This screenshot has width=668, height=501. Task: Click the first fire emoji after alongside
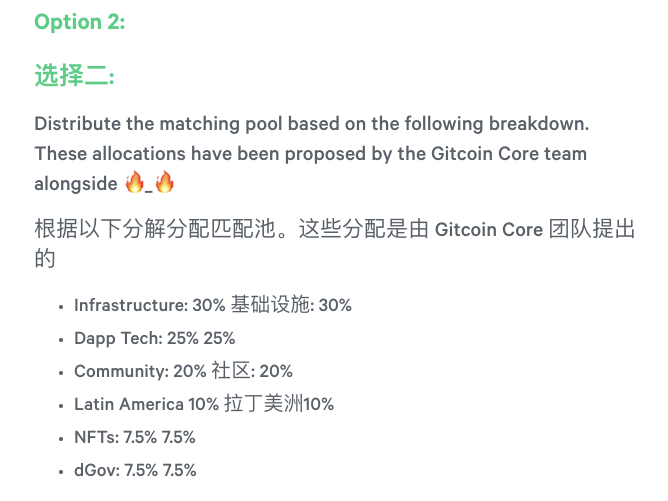click(x=135, y=182)
